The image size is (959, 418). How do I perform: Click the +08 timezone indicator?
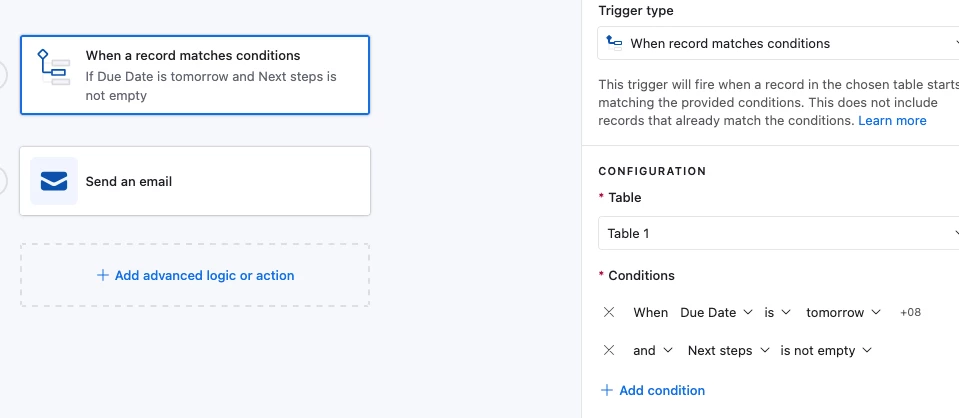pos(910,313)
